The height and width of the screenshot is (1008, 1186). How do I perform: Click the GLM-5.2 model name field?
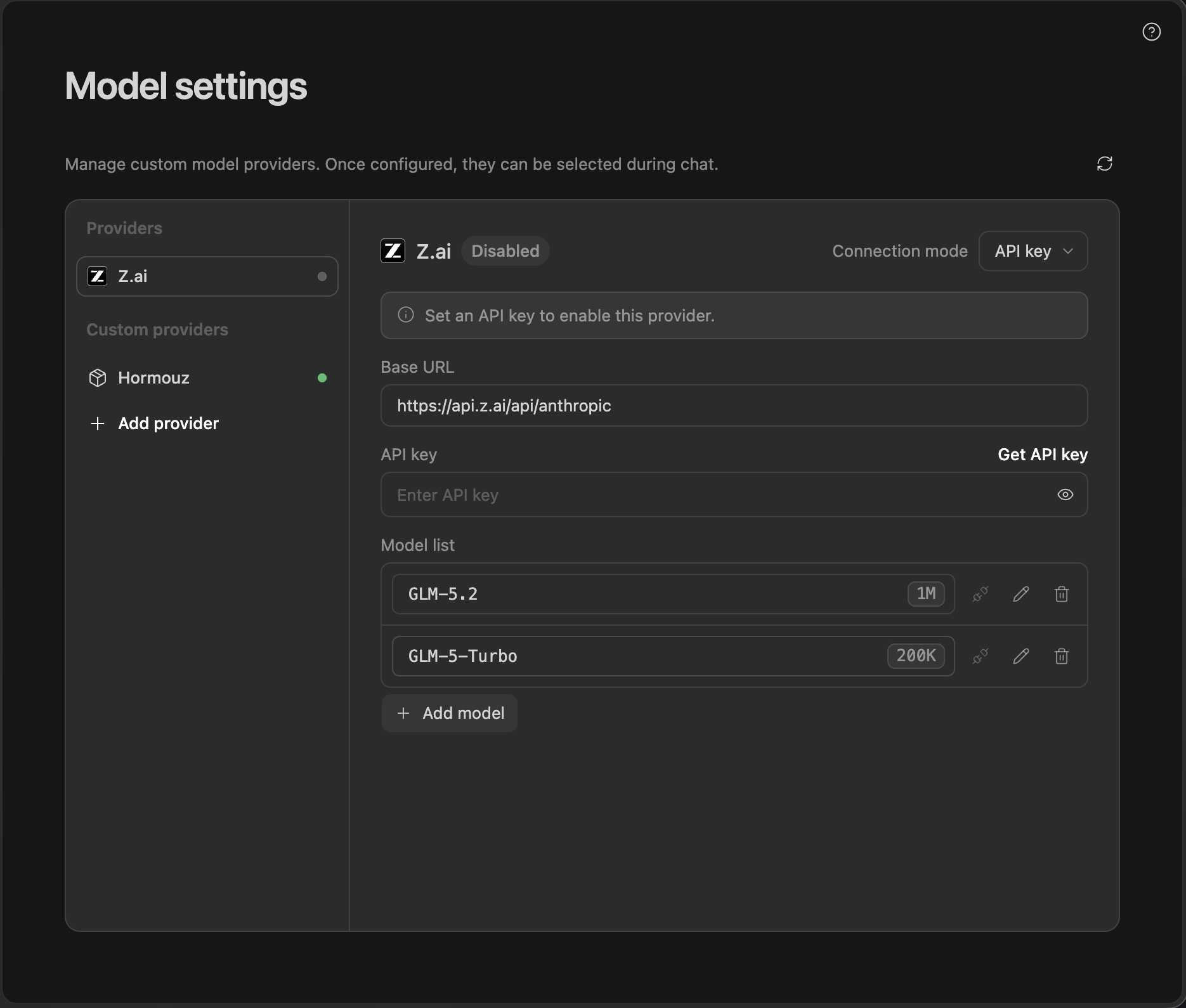674,594
